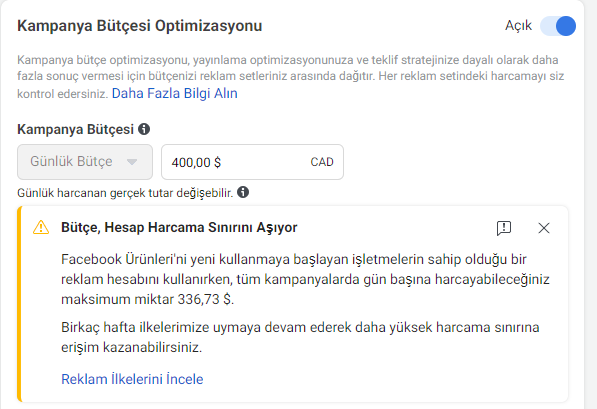Screen dimensions: 597x409
Task: Click the Kampanya Bütçesi field label
Action: 75,129
